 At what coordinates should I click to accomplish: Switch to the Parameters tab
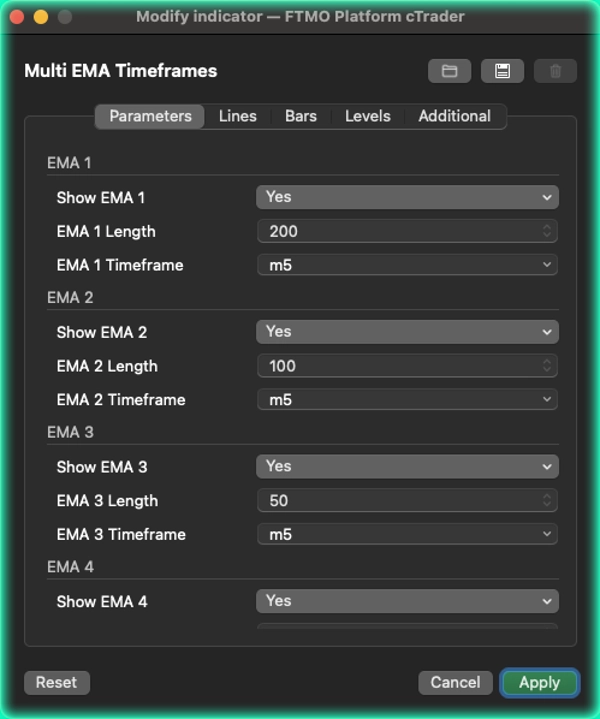150,116
